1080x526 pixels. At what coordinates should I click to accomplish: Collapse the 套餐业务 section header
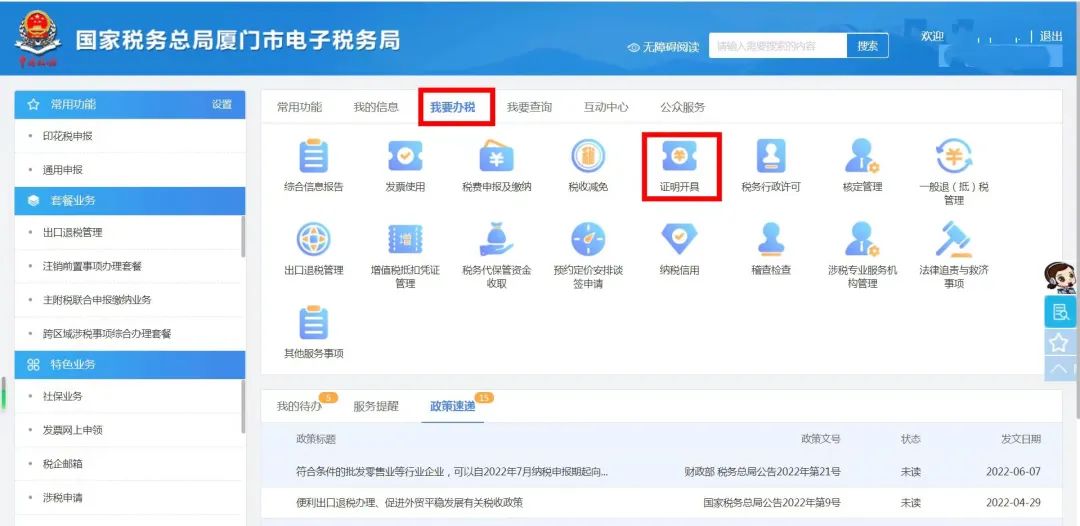coord(130,200)
